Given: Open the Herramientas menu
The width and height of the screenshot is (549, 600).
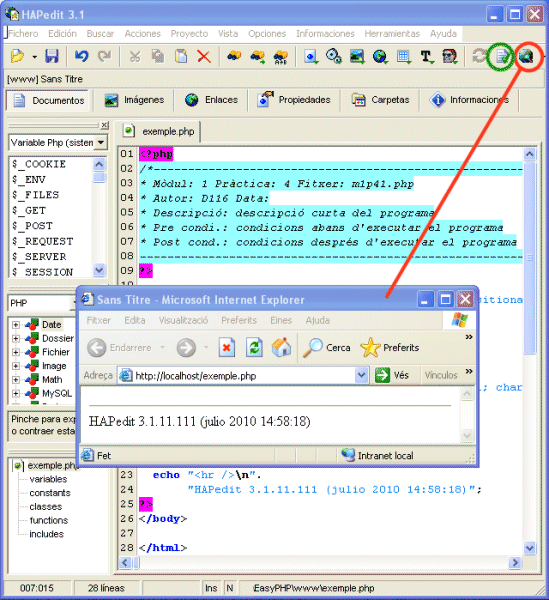Looking at the screenshot, I should (392, 34).
